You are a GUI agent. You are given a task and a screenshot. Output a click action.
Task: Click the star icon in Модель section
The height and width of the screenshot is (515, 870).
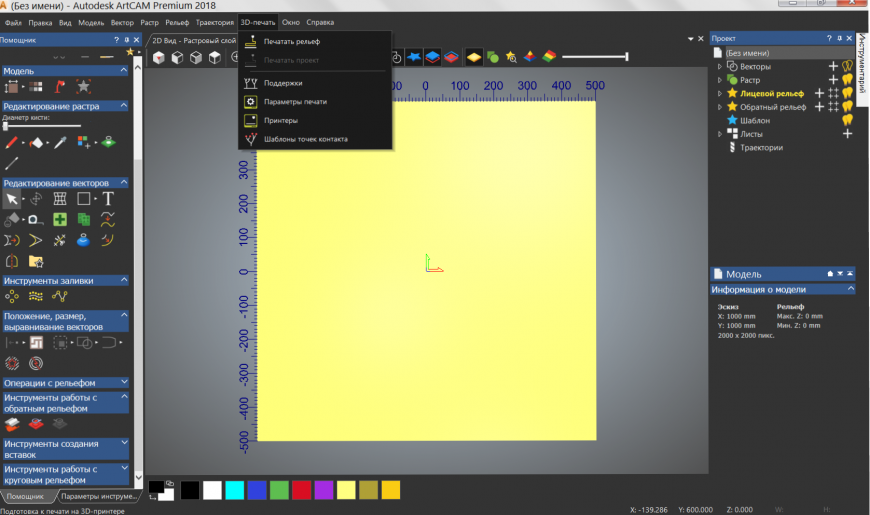pos(84,87)
